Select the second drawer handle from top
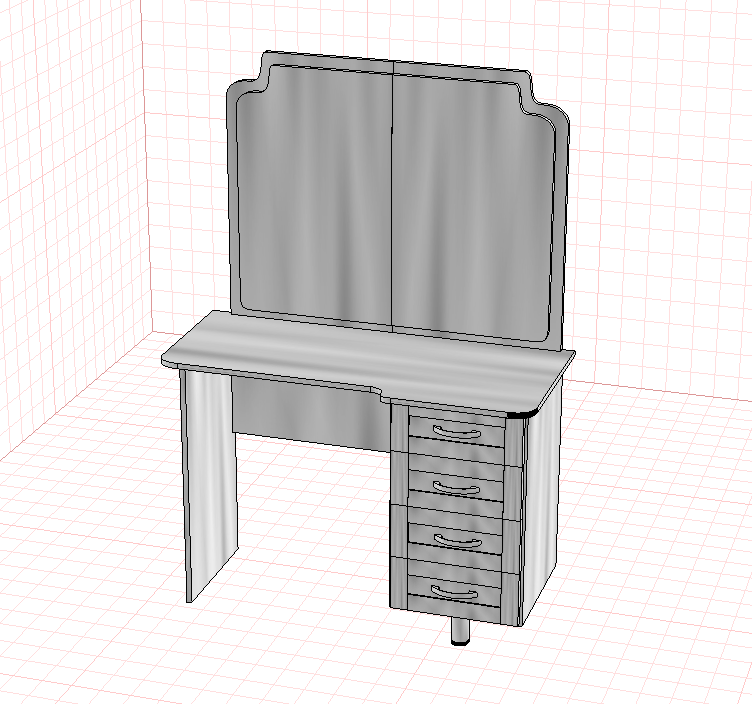 [x=456, y=488]
